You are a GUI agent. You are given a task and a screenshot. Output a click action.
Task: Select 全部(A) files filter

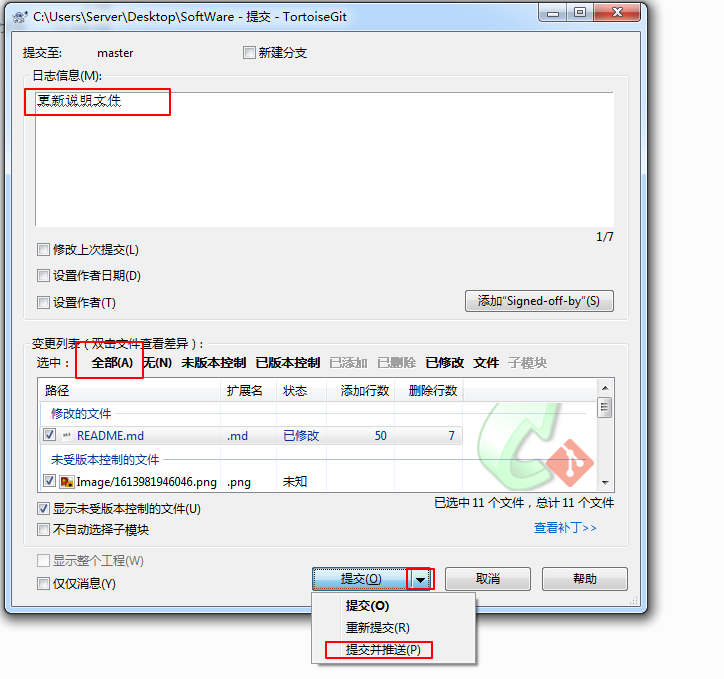[x=112, y=363]
